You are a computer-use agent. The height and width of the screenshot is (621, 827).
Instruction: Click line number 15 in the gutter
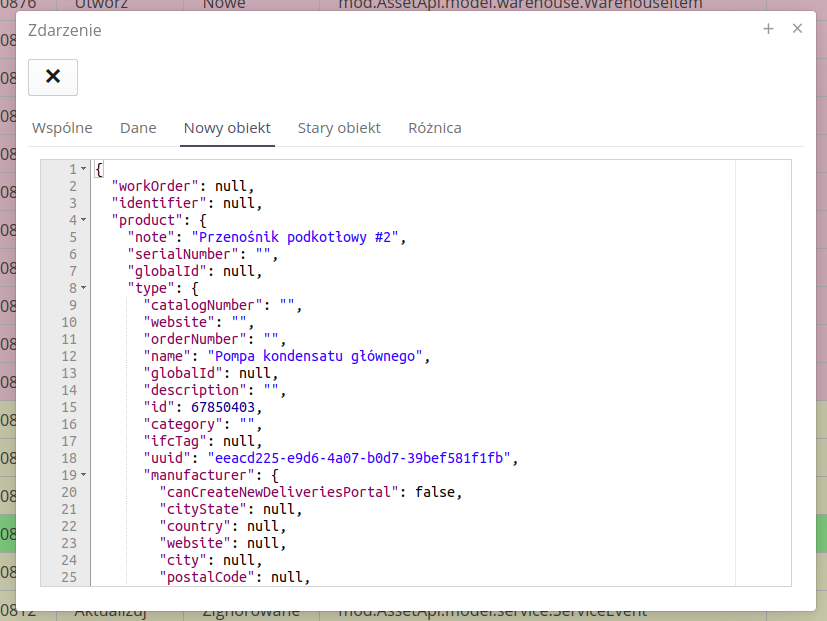(68, 407)
